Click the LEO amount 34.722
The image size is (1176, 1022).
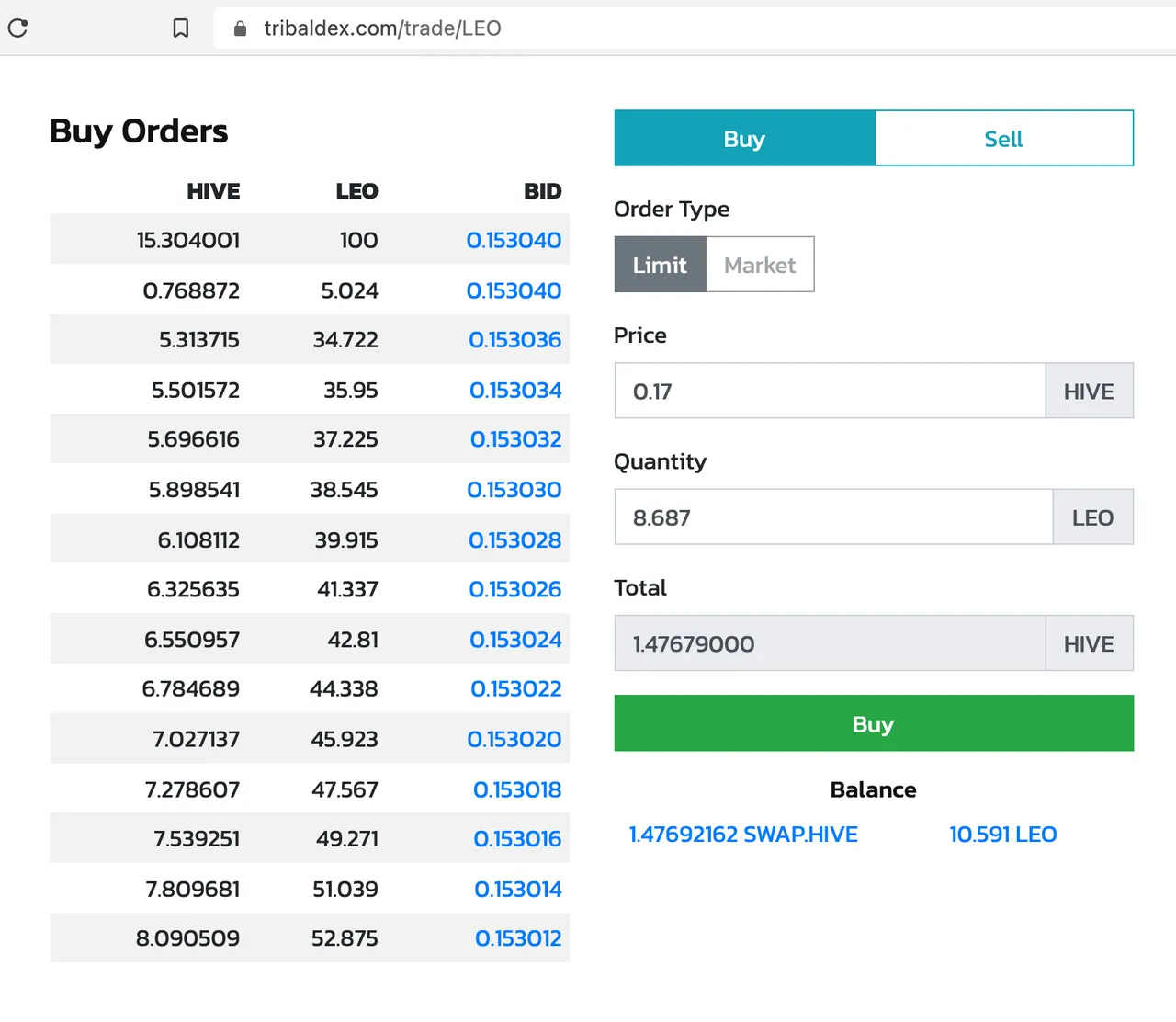click(345, 340)
